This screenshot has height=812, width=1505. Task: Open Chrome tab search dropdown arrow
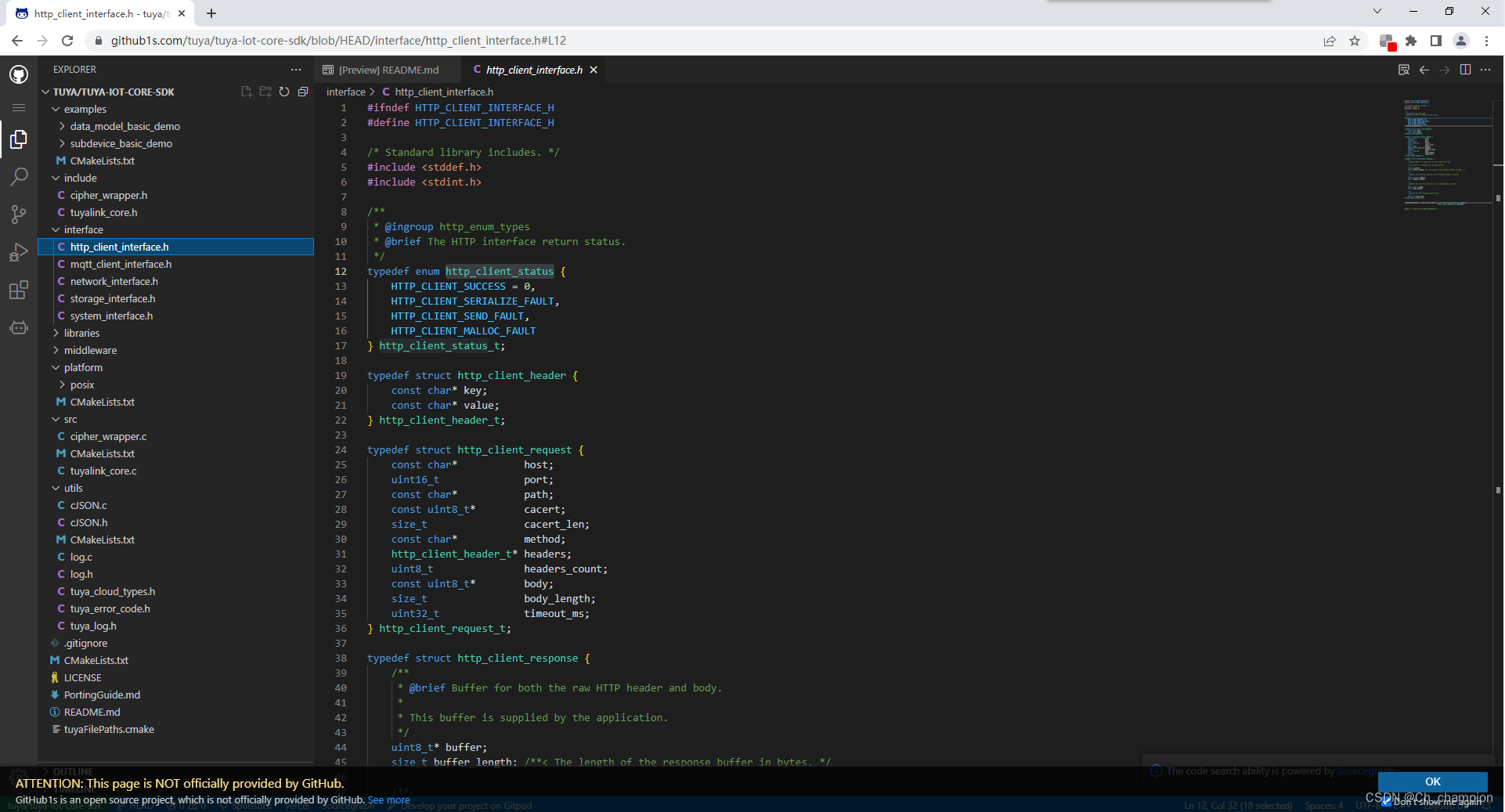coord(1377,11)
